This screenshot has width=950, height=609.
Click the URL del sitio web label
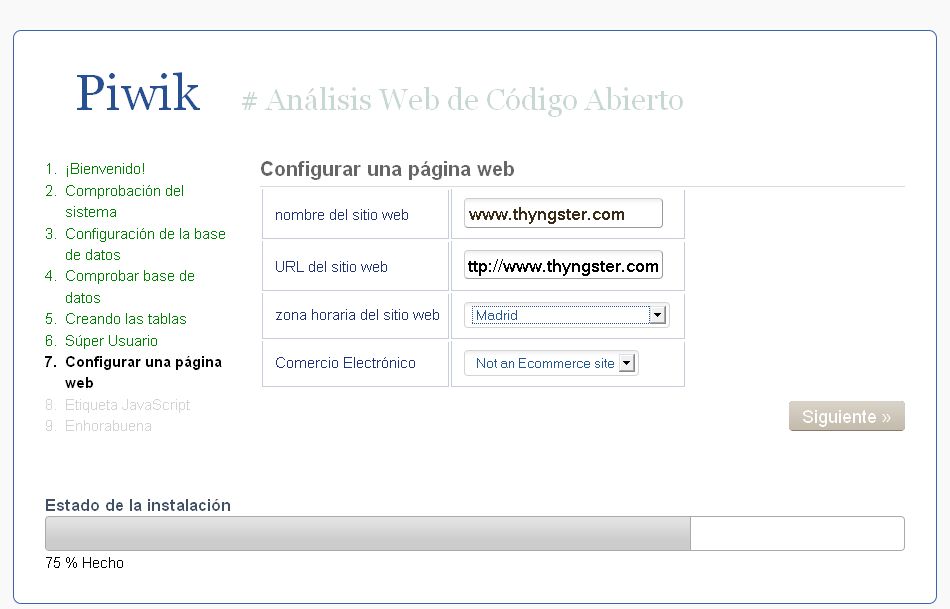click(x=331, y=267)
